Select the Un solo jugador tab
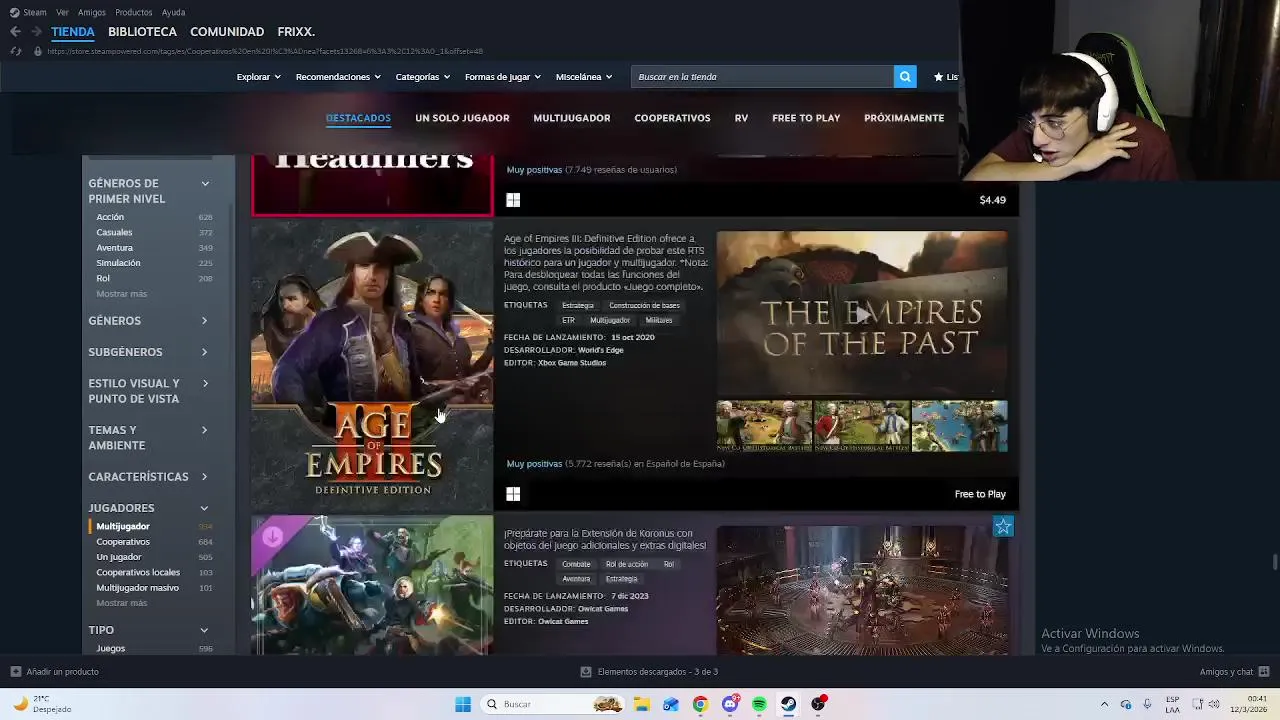Viewport: 1280px width, 720px height. (x=462, y=118)
